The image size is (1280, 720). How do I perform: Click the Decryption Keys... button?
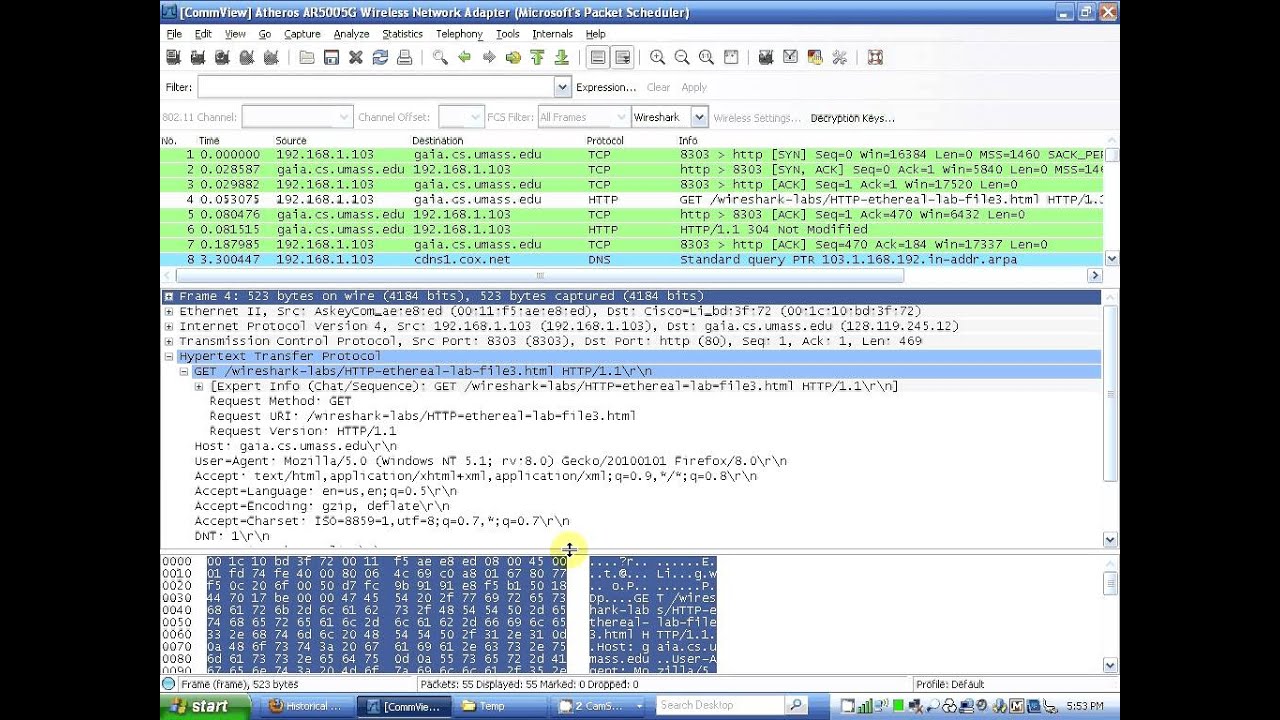tap(852, 118)
